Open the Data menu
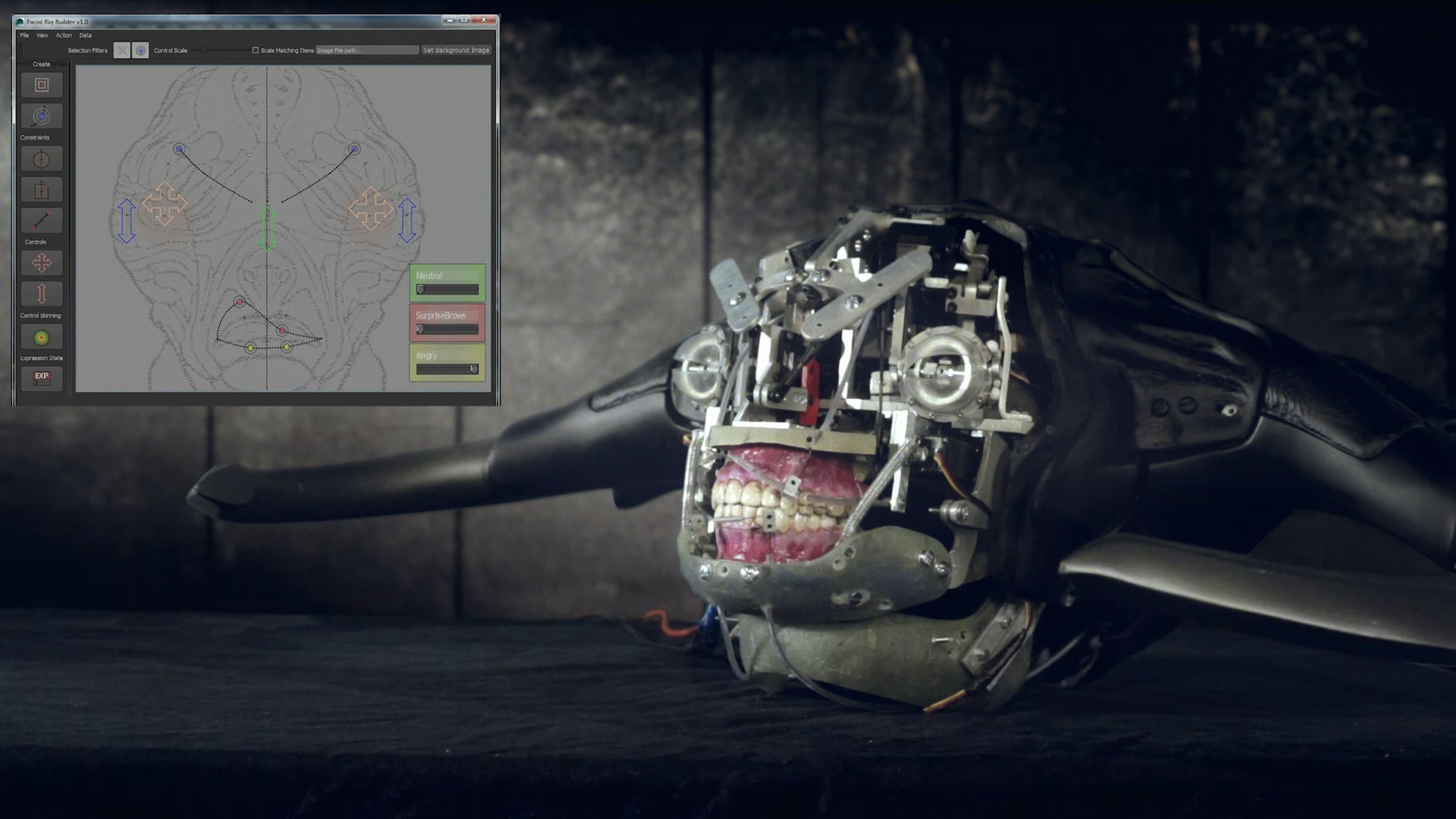The image size is (1456, 819). pos(86,35)
